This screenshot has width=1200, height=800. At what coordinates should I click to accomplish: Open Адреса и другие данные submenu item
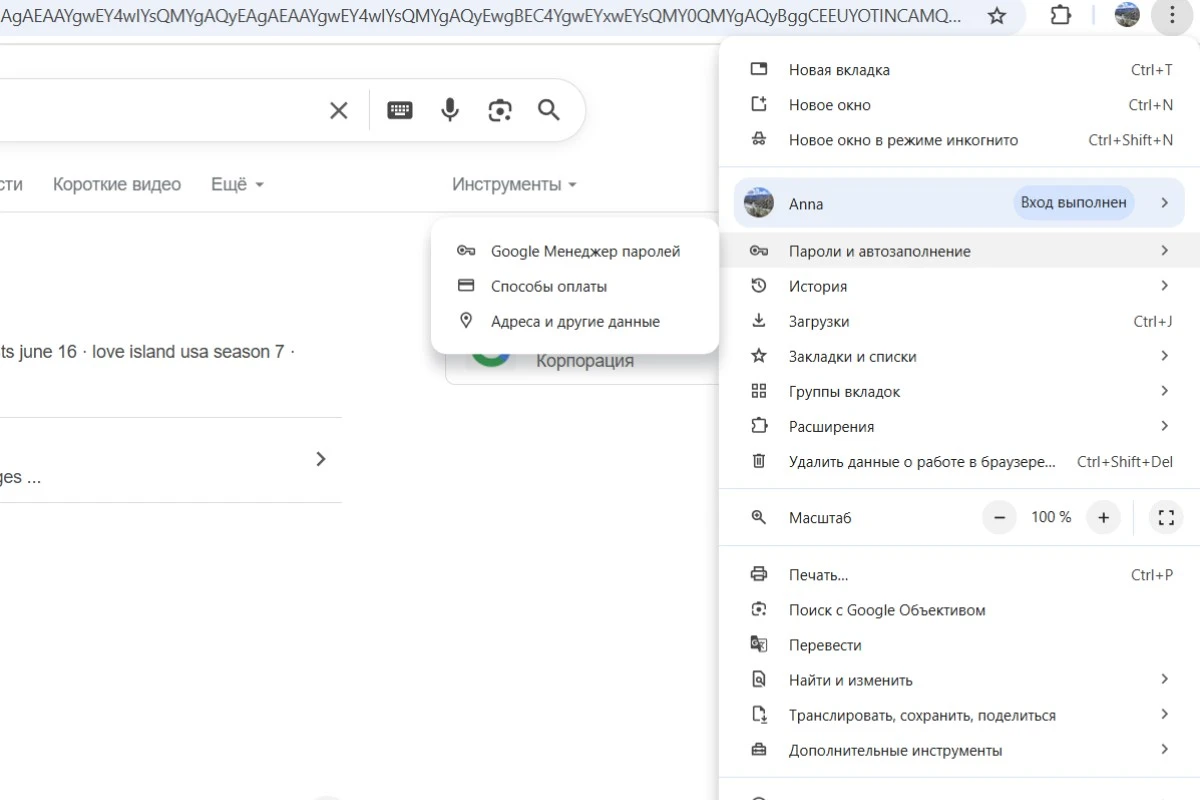pos(575,321)
